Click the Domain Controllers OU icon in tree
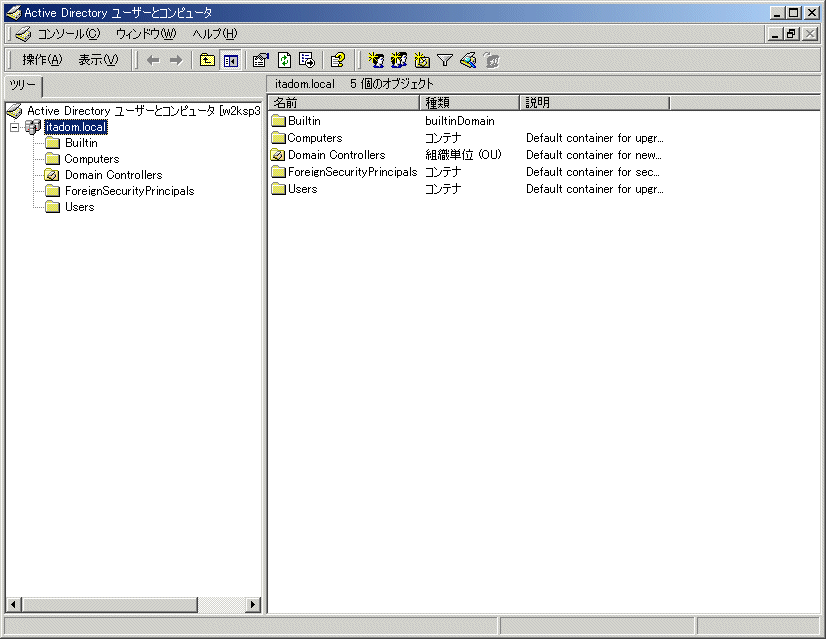Viewport: 826px width, 639px height. [x=52, y=175]
